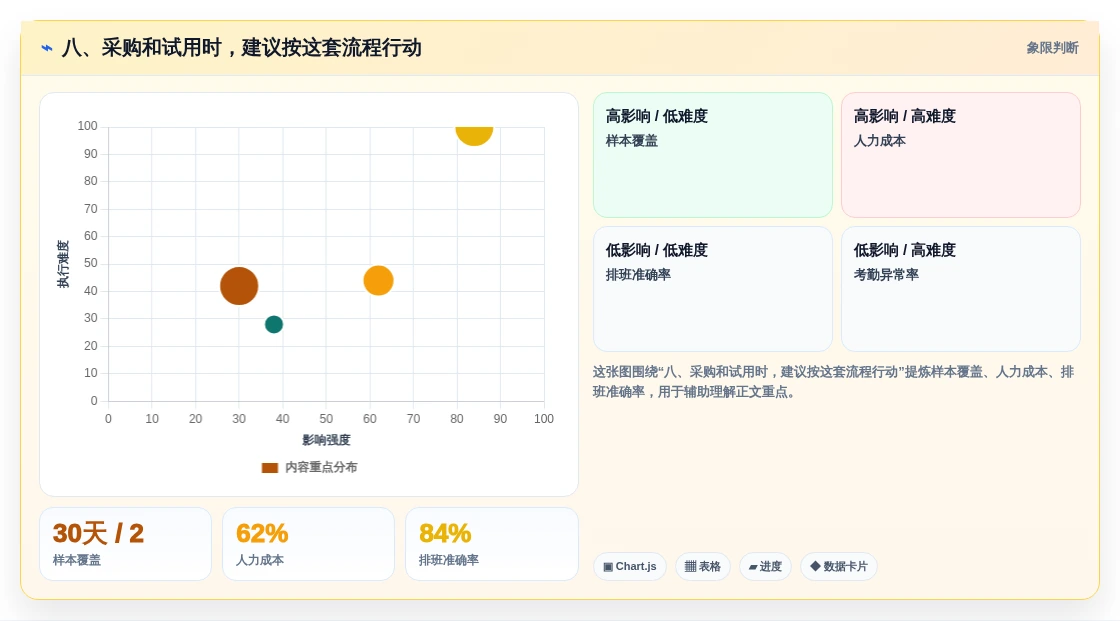This screenshot has width=1120, height=621.
Task: Click the grid icon in 表格 chip
Action: 690,567
